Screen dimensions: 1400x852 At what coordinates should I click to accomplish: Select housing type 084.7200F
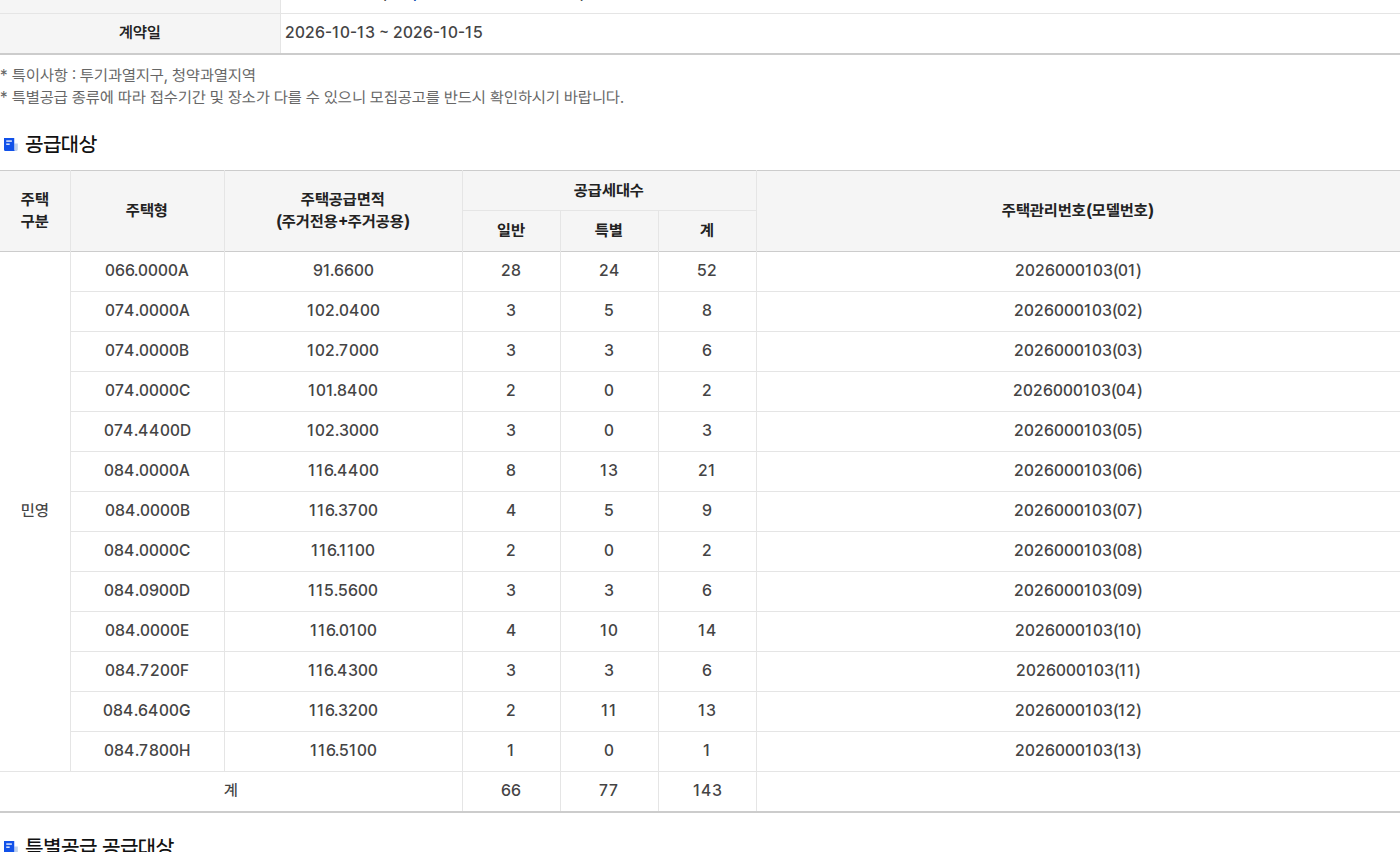point(147,671)
